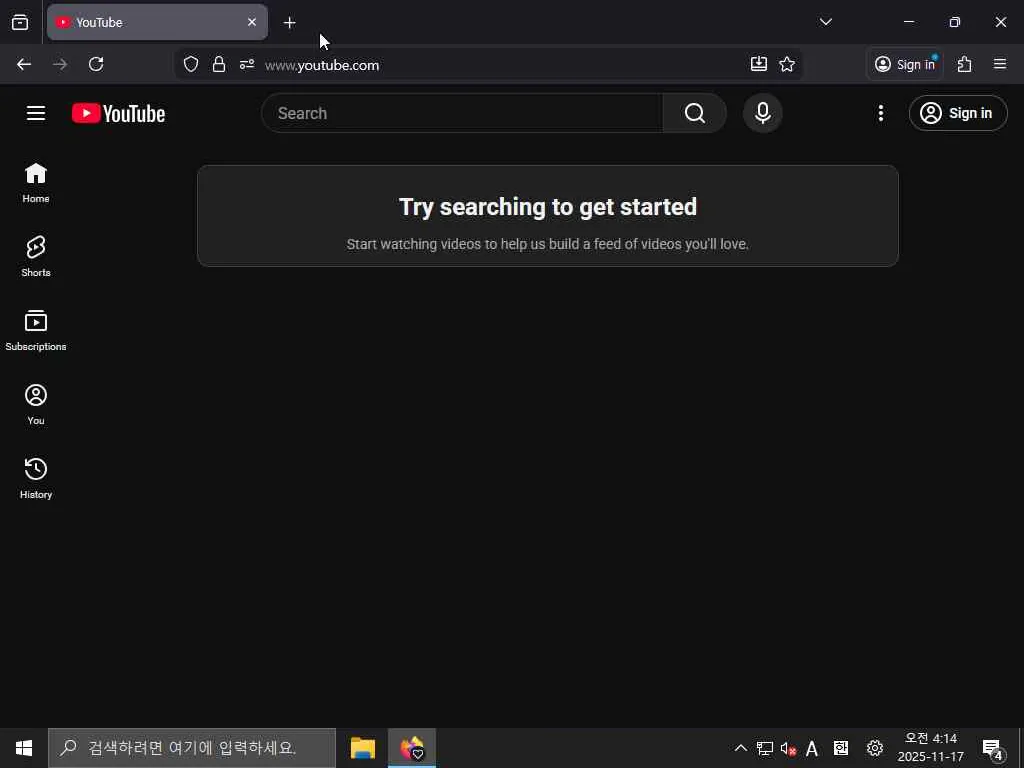1024x768 pixels.
Task: Open History in the sidebar
Action: (x=36, y=479)
